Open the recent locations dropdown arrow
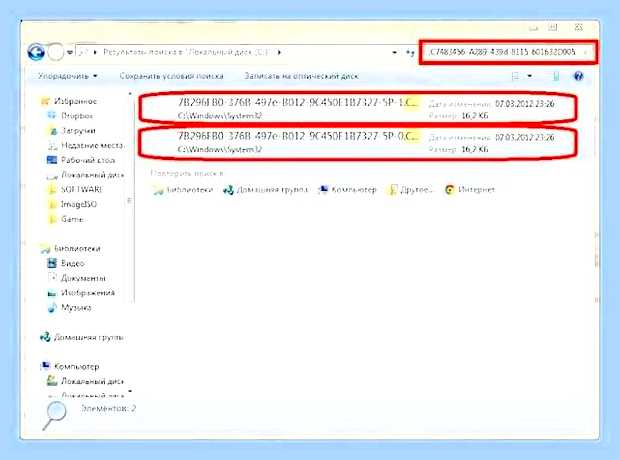 [x=70, y=52]
